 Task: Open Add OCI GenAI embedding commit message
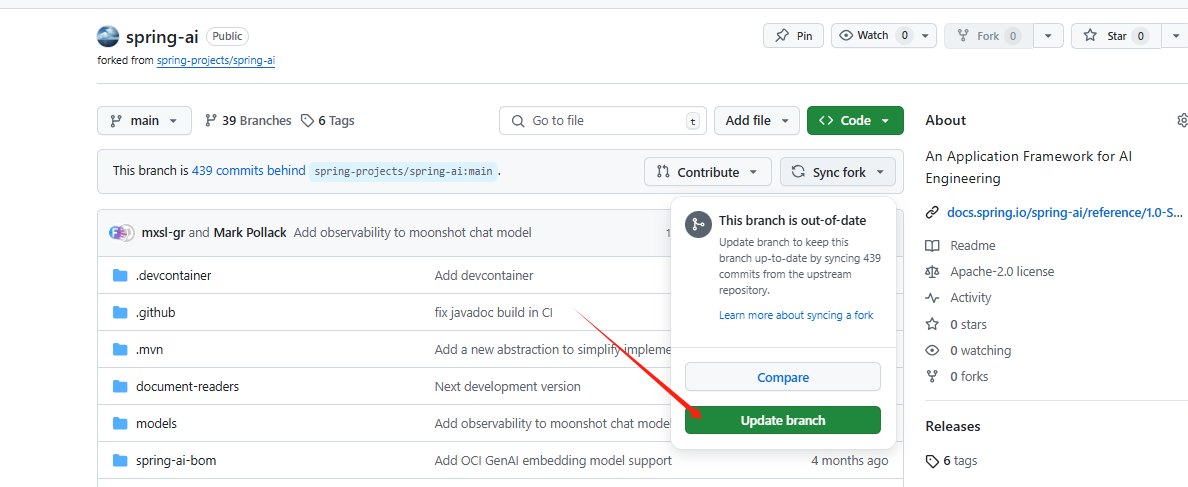[x=553, y=460]
